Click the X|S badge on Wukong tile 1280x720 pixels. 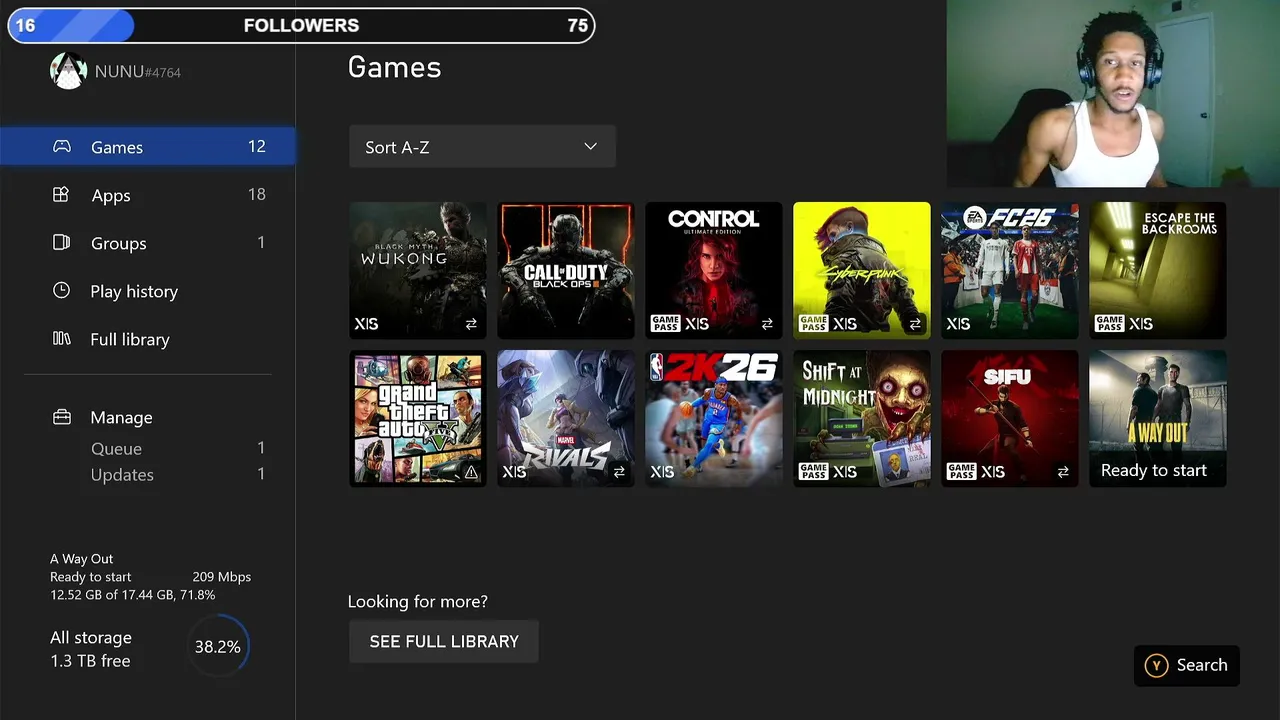(x=366, y=324)
